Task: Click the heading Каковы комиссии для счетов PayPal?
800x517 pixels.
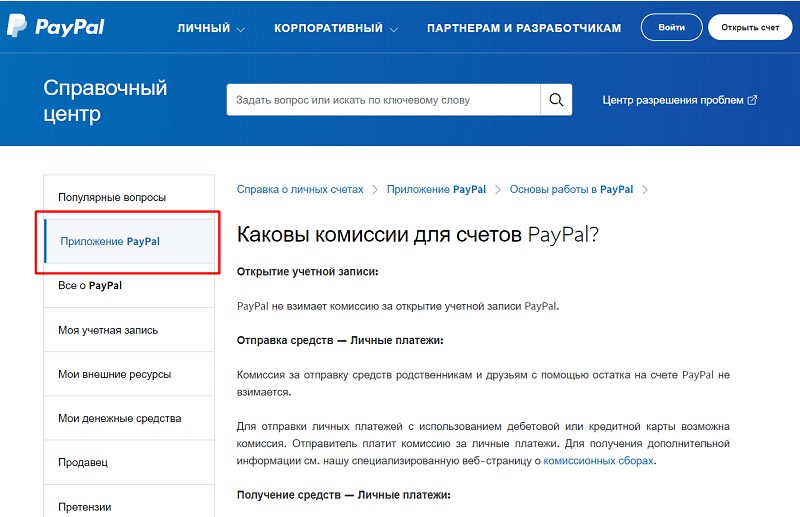Action: coord(417,234)
